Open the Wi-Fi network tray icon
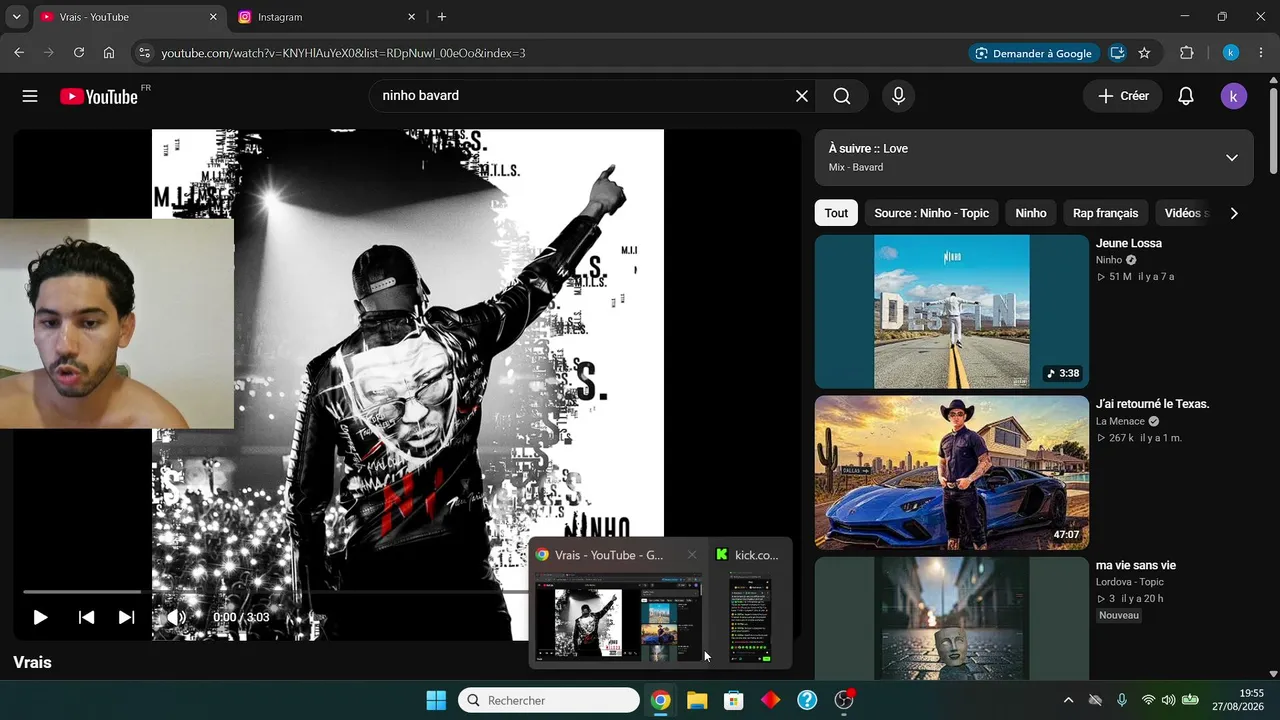Image resolution: width=1280 pixels, height=720 pixels. (x=1148, y=700)
